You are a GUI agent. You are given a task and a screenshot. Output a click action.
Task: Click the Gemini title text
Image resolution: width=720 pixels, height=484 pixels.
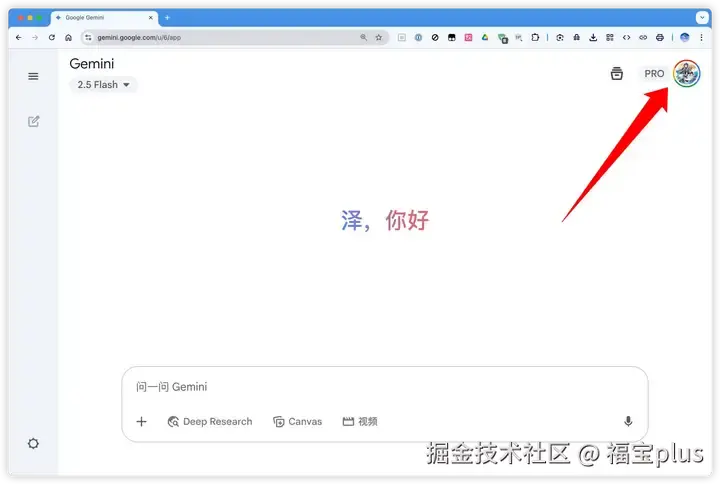92,64
